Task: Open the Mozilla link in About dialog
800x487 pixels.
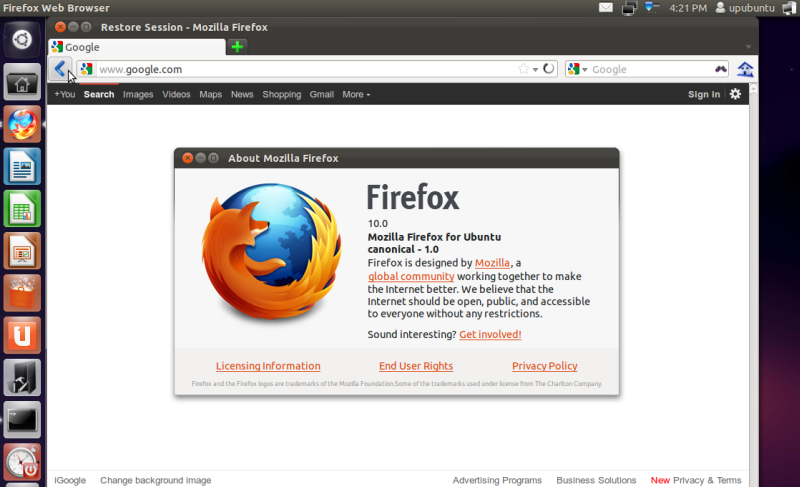Action: click(x=492, y=263)
